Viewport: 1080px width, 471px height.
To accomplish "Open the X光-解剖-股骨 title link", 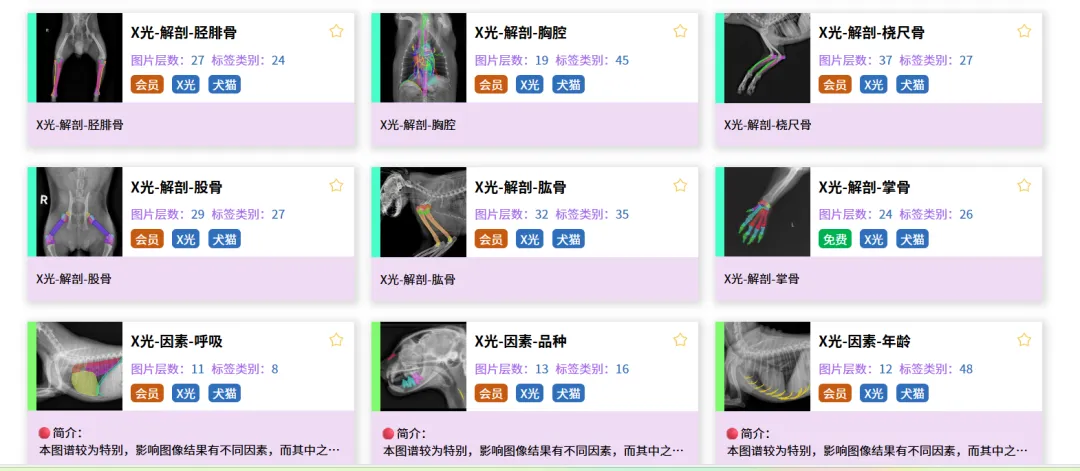I will 177,187.
